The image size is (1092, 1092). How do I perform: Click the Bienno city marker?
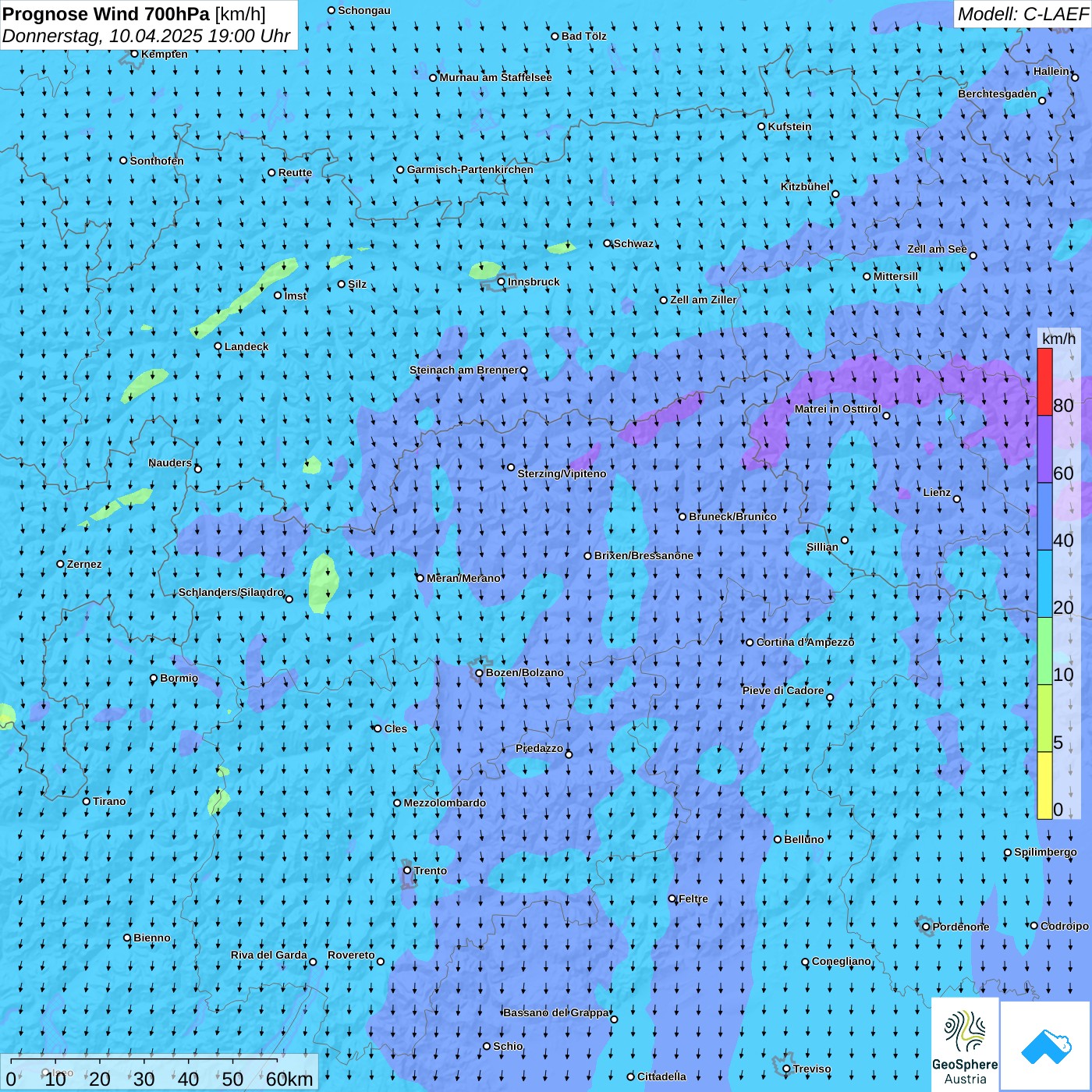[x=127, y=938]
